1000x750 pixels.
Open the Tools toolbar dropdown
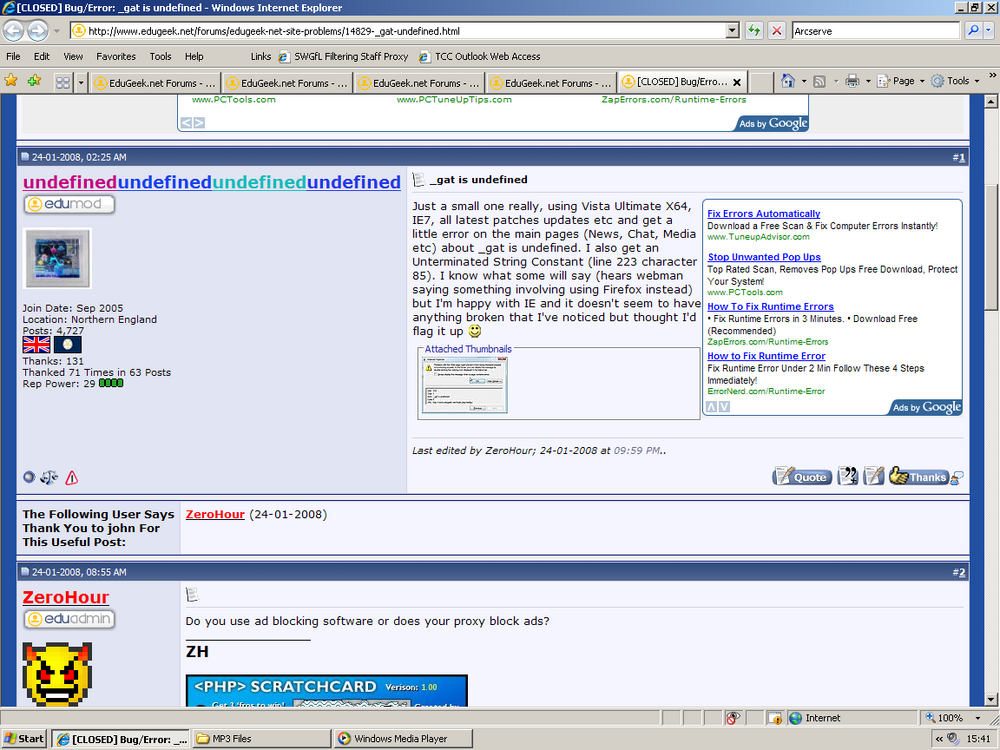(976, 81)
